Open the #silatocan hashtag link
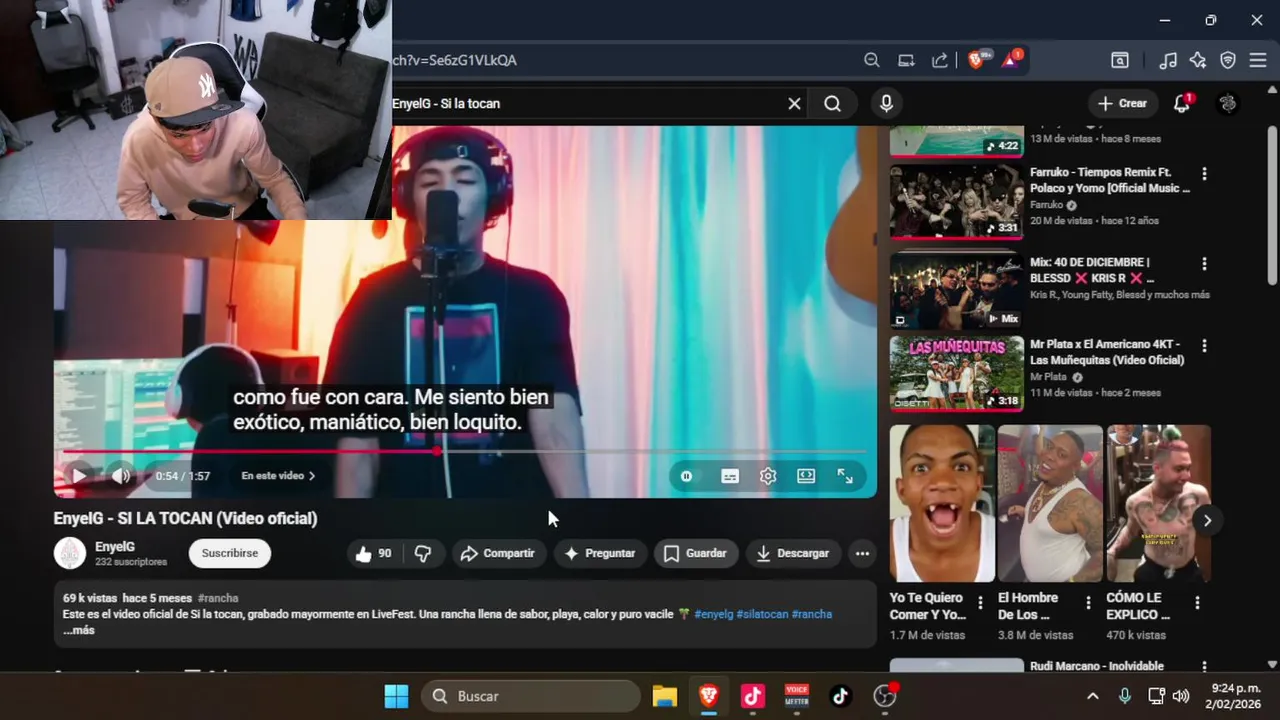1280x720 pixels. pyautogui.click(x=762, y=614)
